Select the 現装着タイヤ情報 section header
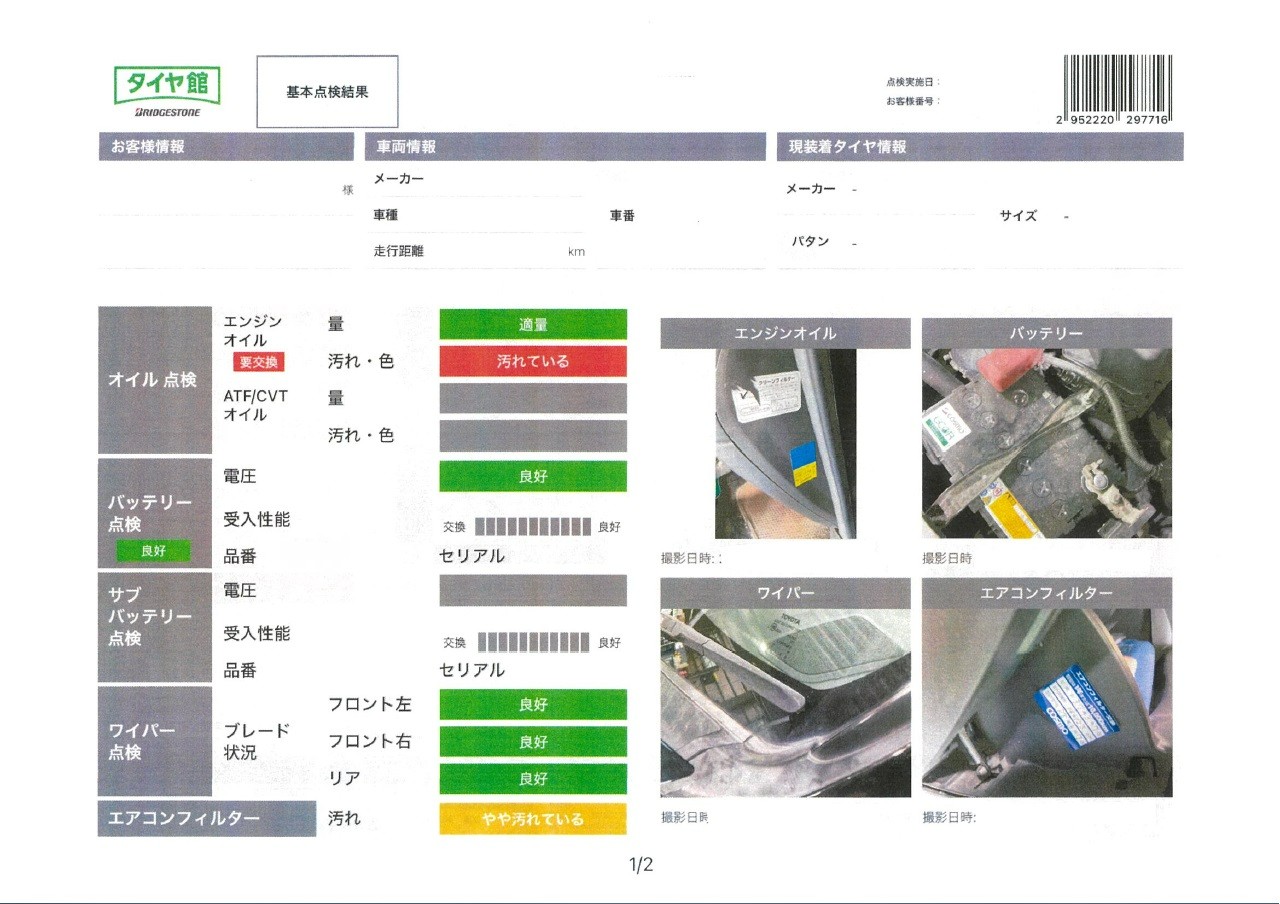Screen dimensions: 1280x904 tap(979, 147)
